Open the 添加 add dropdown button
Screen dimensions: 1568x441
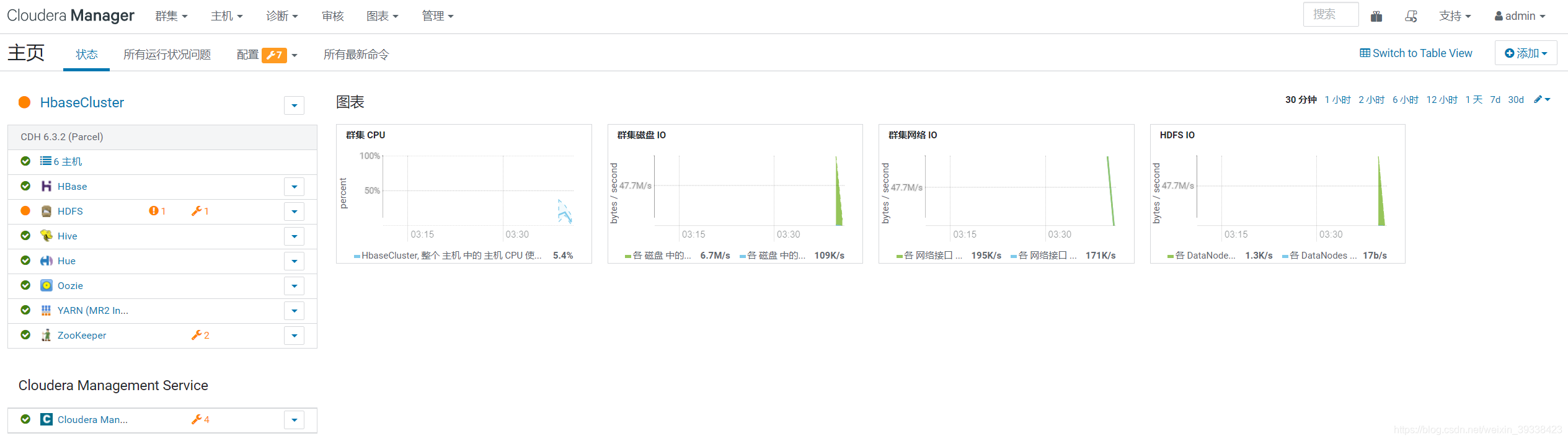pyautogui.click(x=1526, y=53)
